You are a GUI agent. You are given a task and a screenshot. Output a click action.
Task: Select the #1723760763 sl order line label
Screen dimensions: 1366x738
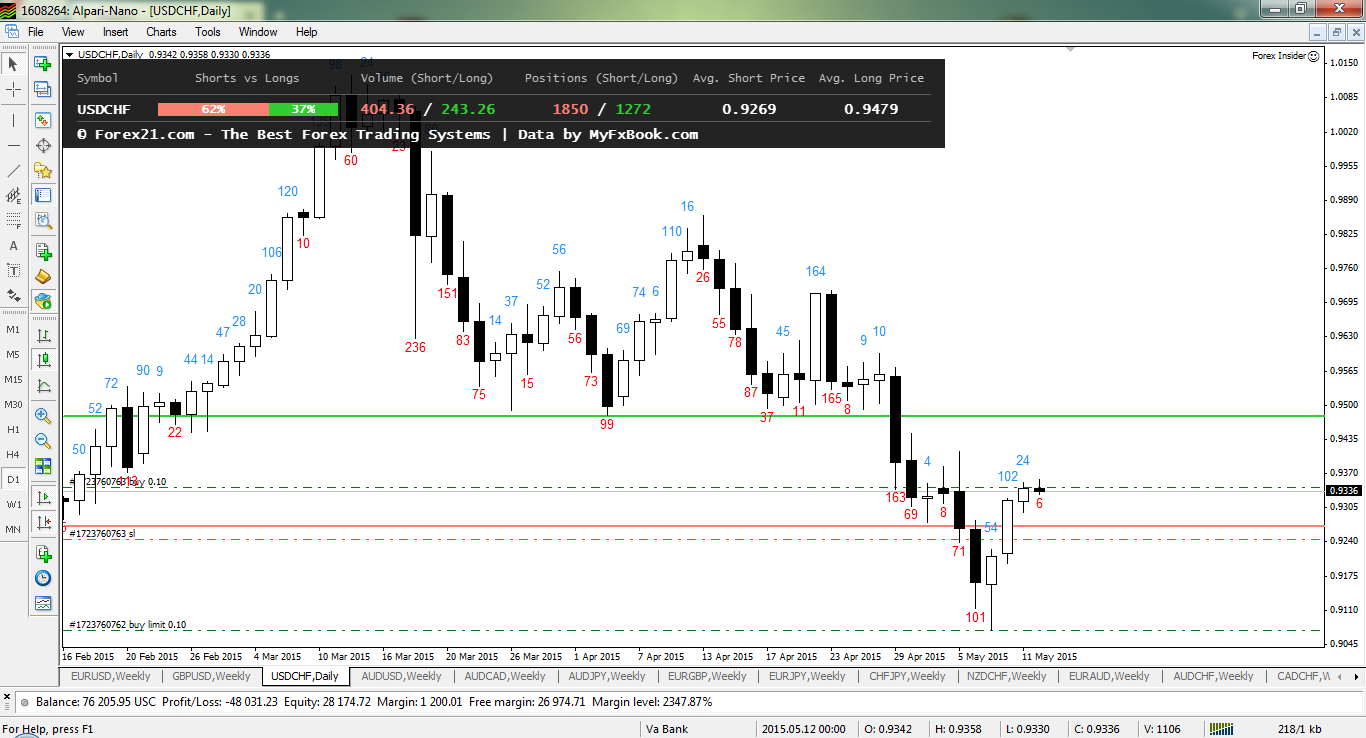(103, 534)
